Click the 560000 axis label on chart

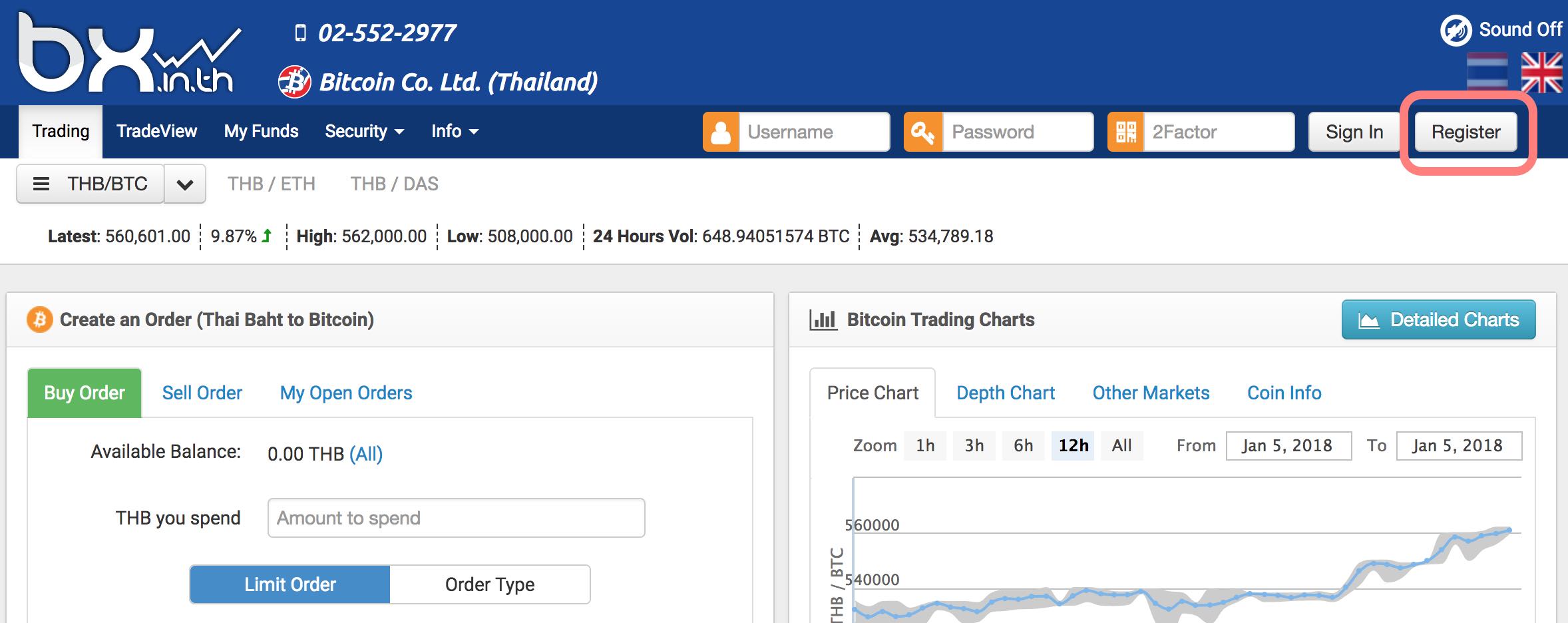(x=872, y=524)
